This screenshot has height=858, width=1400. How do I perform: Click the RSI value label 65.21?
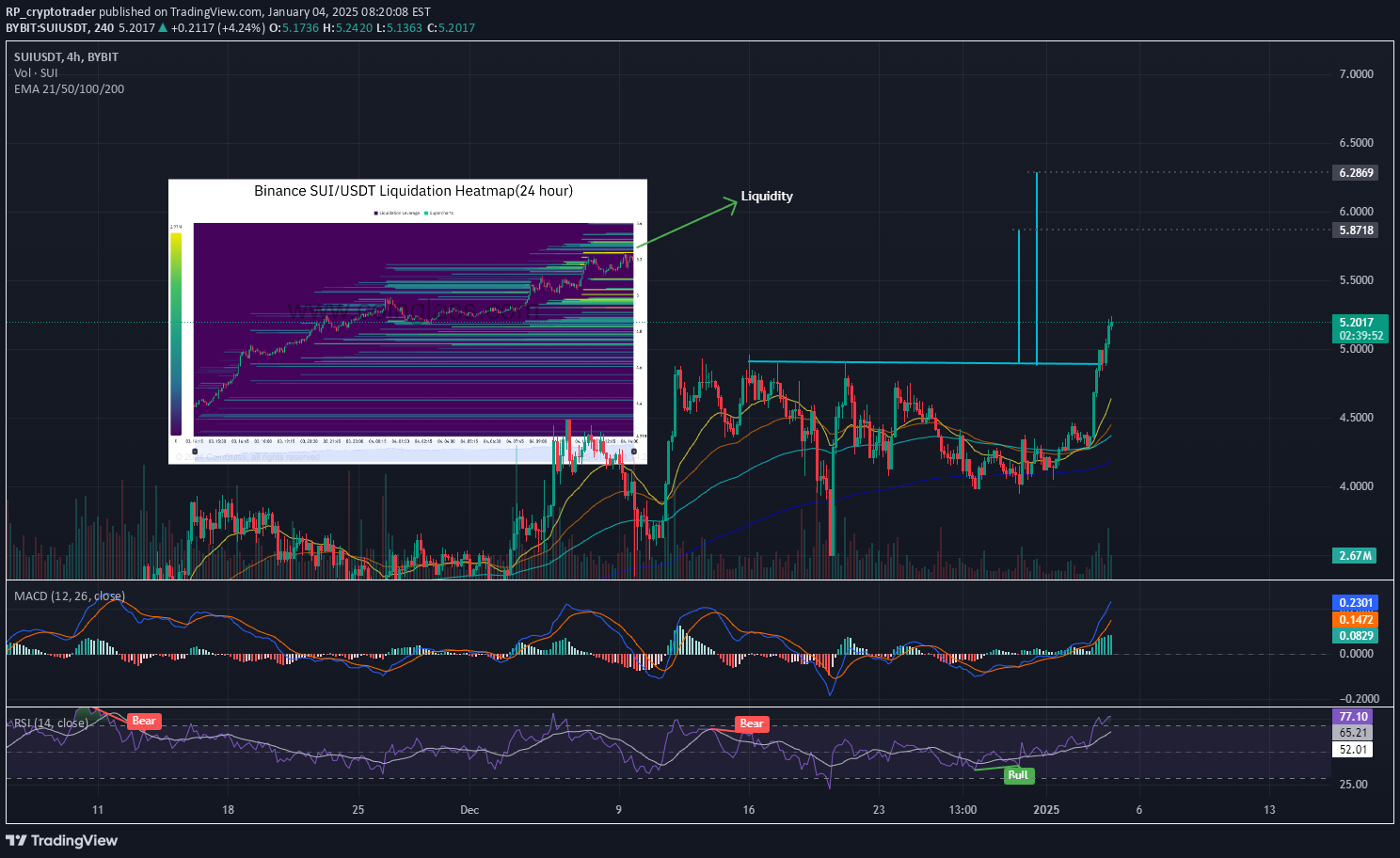[1353, 732]
